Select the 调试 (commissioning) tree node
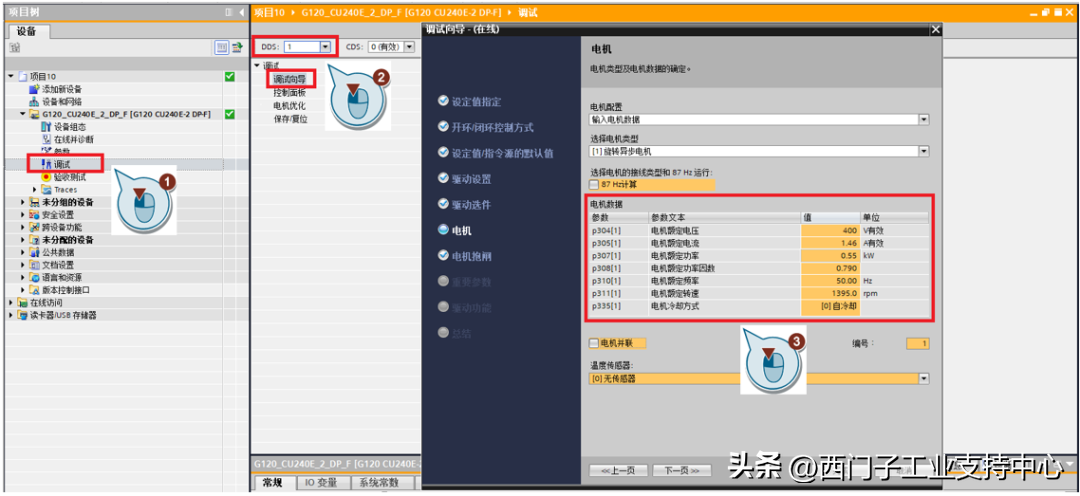Screen dimensions: 1080x496 pyautogui.click(x=62, y=164)
